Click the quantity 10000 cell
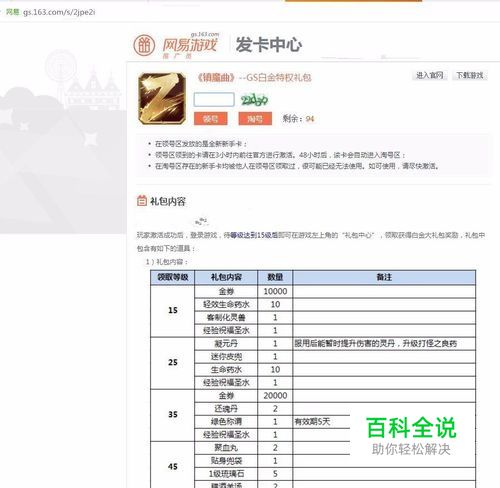This screenshot has height=488, width=500. click(275, 291)
